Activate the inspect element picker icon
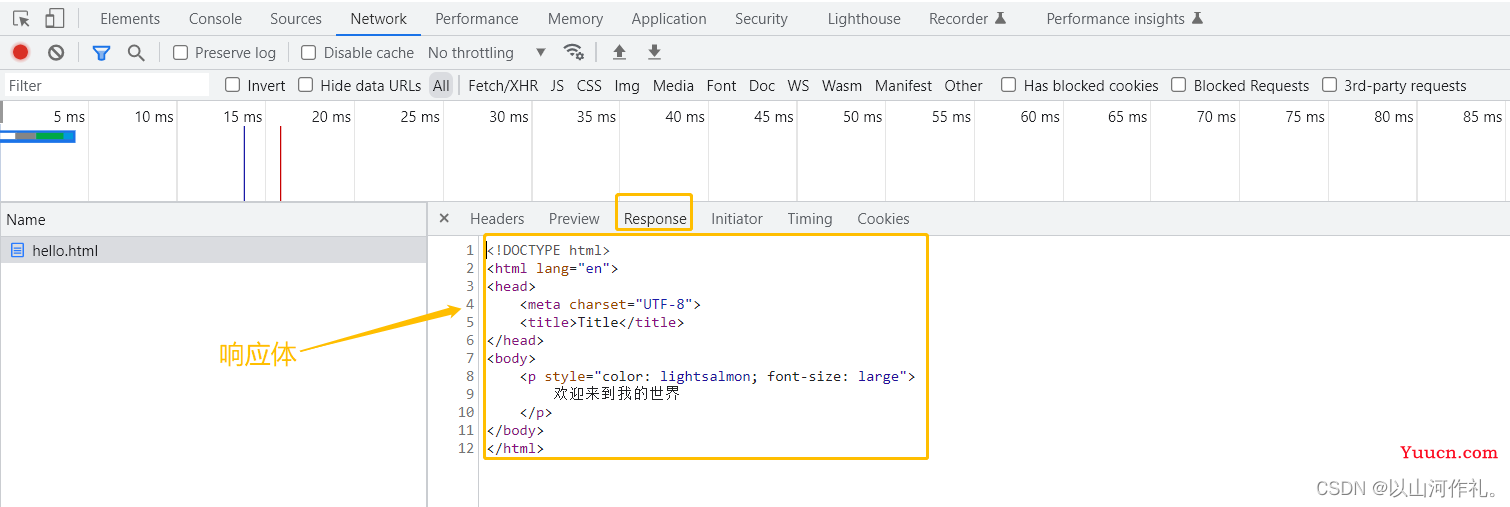1510x507 pixels. point(21,18)
